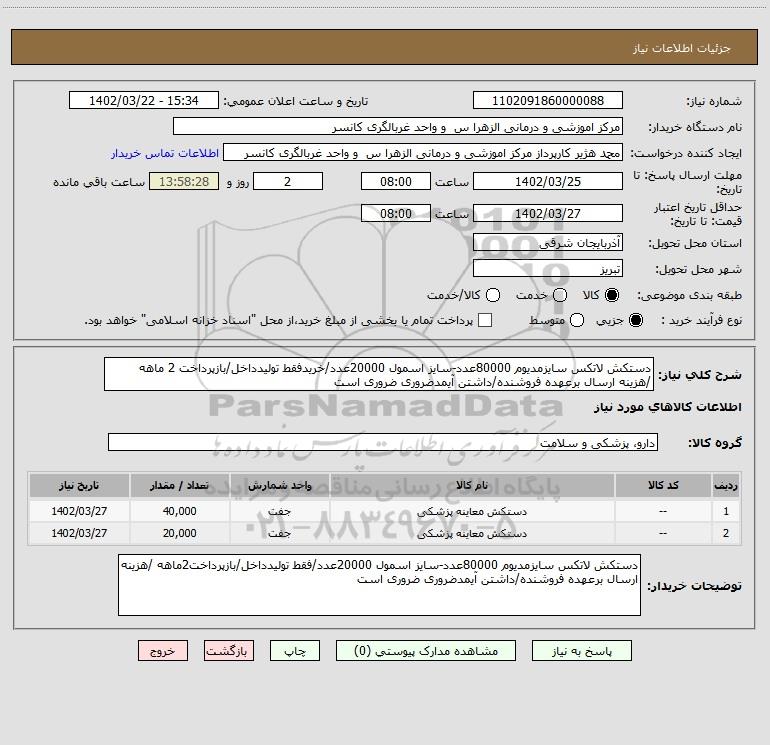Toggle the اسناد خزانه اسلامی payment checkbox
The height and width of the screenshot is (745, 770).
pos(485,320)
